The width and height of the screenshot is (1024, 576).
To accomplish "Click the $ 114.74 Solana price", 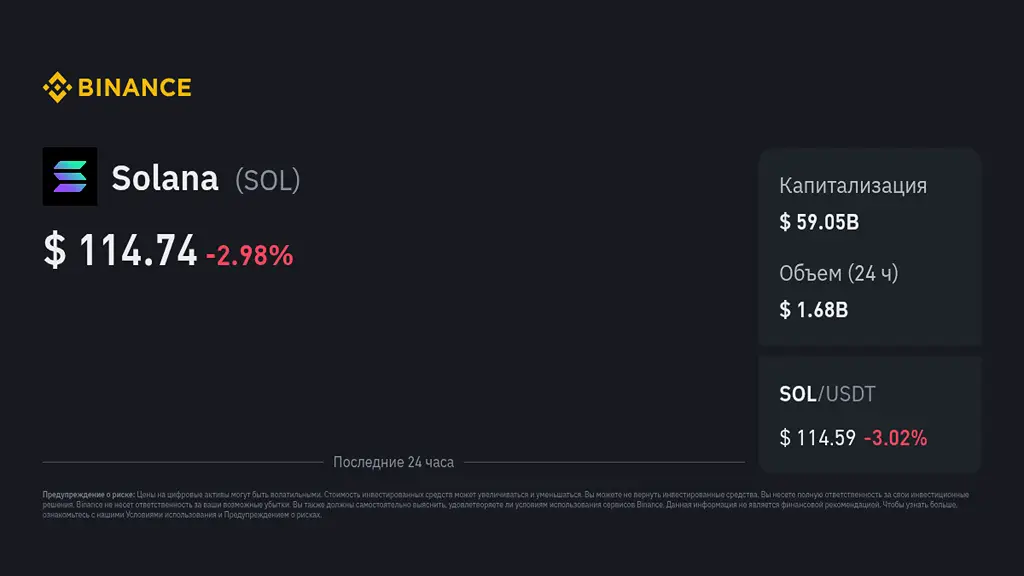I will pyautogui.click(x=120, y=251).
